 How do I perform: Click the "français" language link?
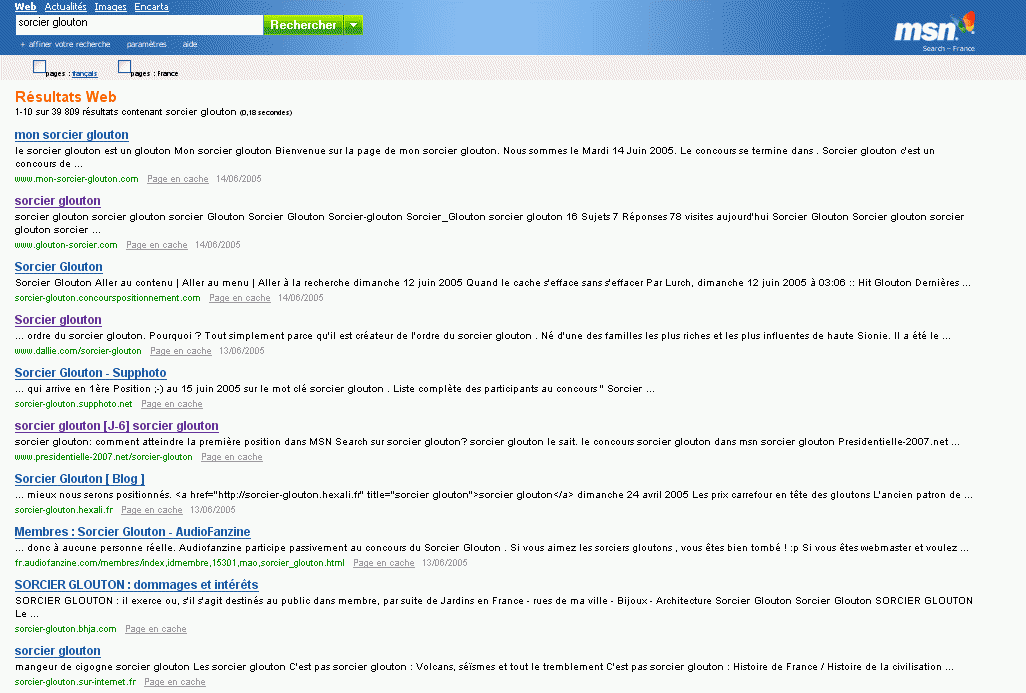[84, 73]
